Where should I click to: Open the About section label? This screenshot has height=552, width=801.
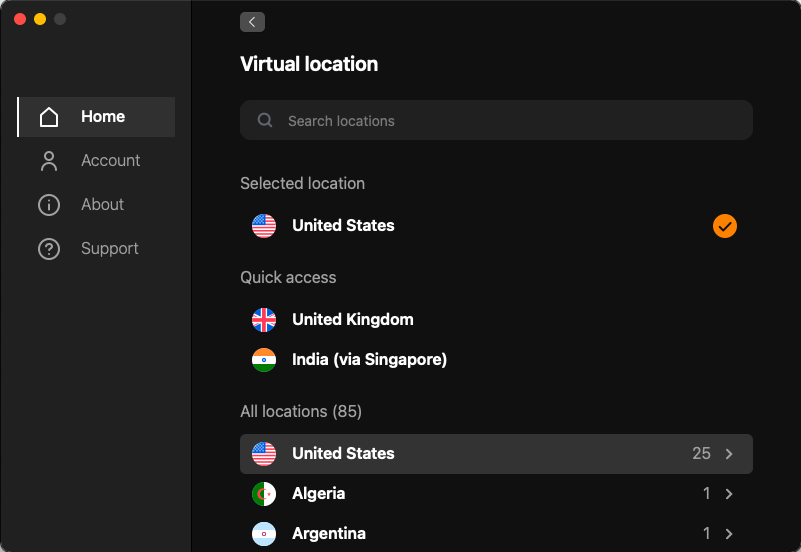click(x=102, y=204)
